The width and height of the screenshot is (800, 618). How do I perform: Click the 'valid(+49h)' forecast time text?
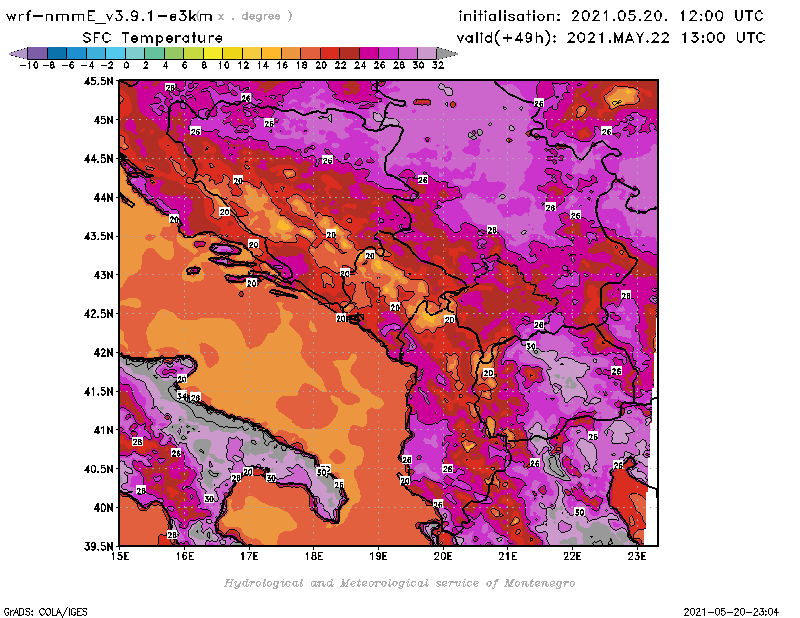(x=611, y=38)
